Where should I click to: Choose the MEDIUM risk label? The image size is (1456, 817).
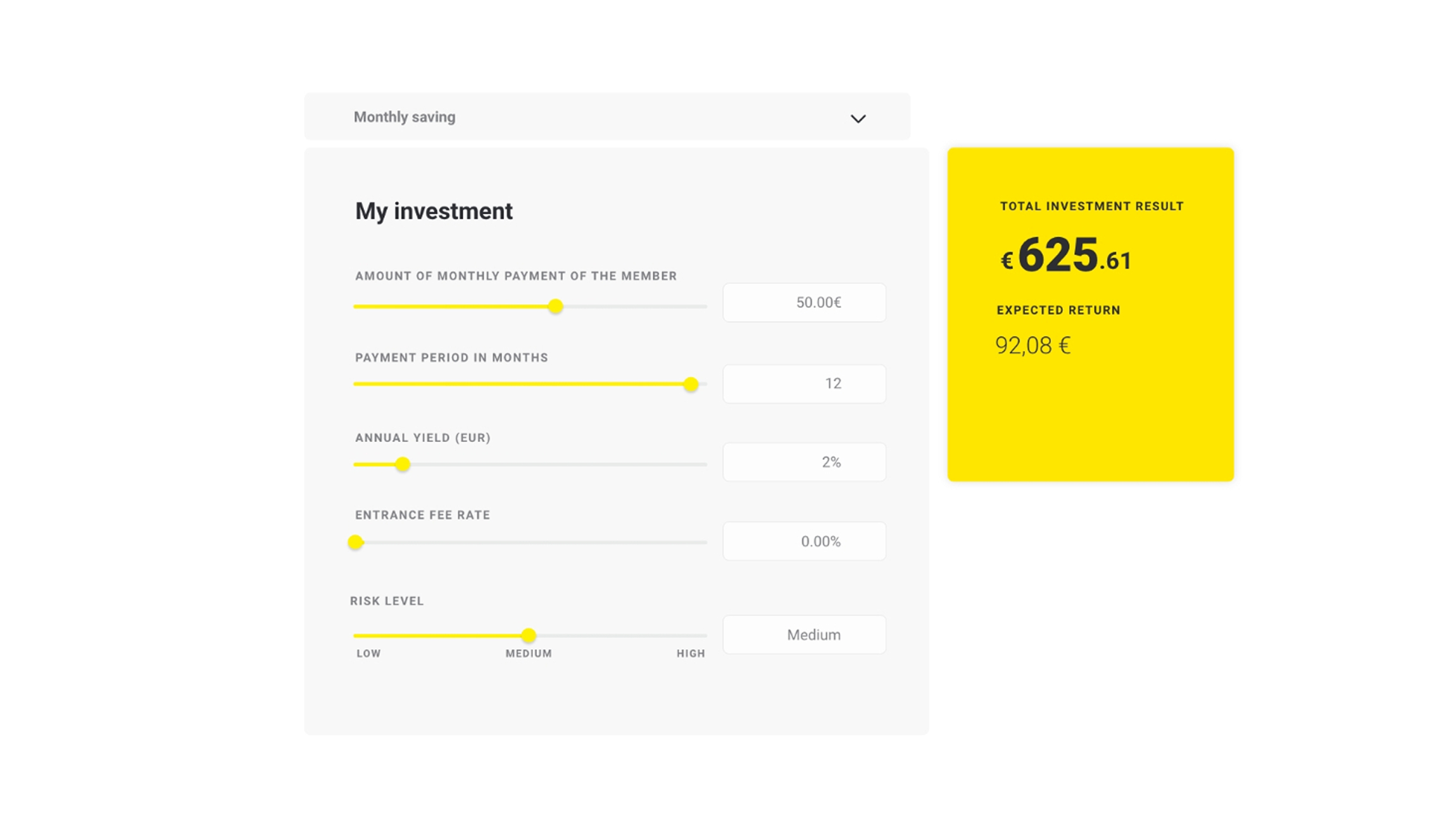coord(529,654)
